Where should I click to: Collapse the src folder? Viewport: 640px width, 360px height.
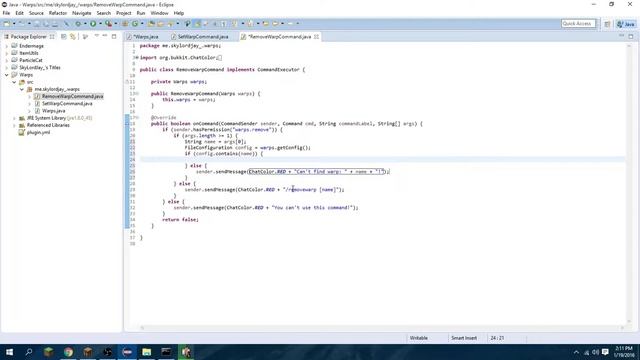[14, 82]
